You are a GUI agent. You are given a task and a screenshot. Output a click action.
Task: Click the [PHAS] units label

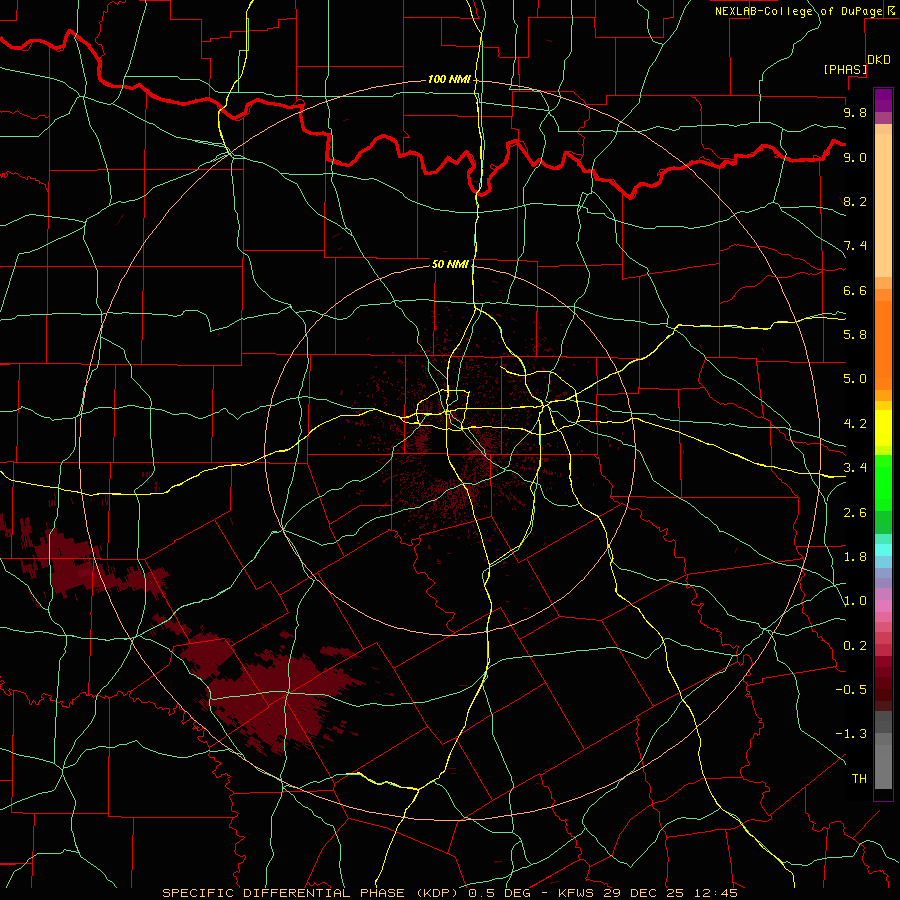[845, 69]
